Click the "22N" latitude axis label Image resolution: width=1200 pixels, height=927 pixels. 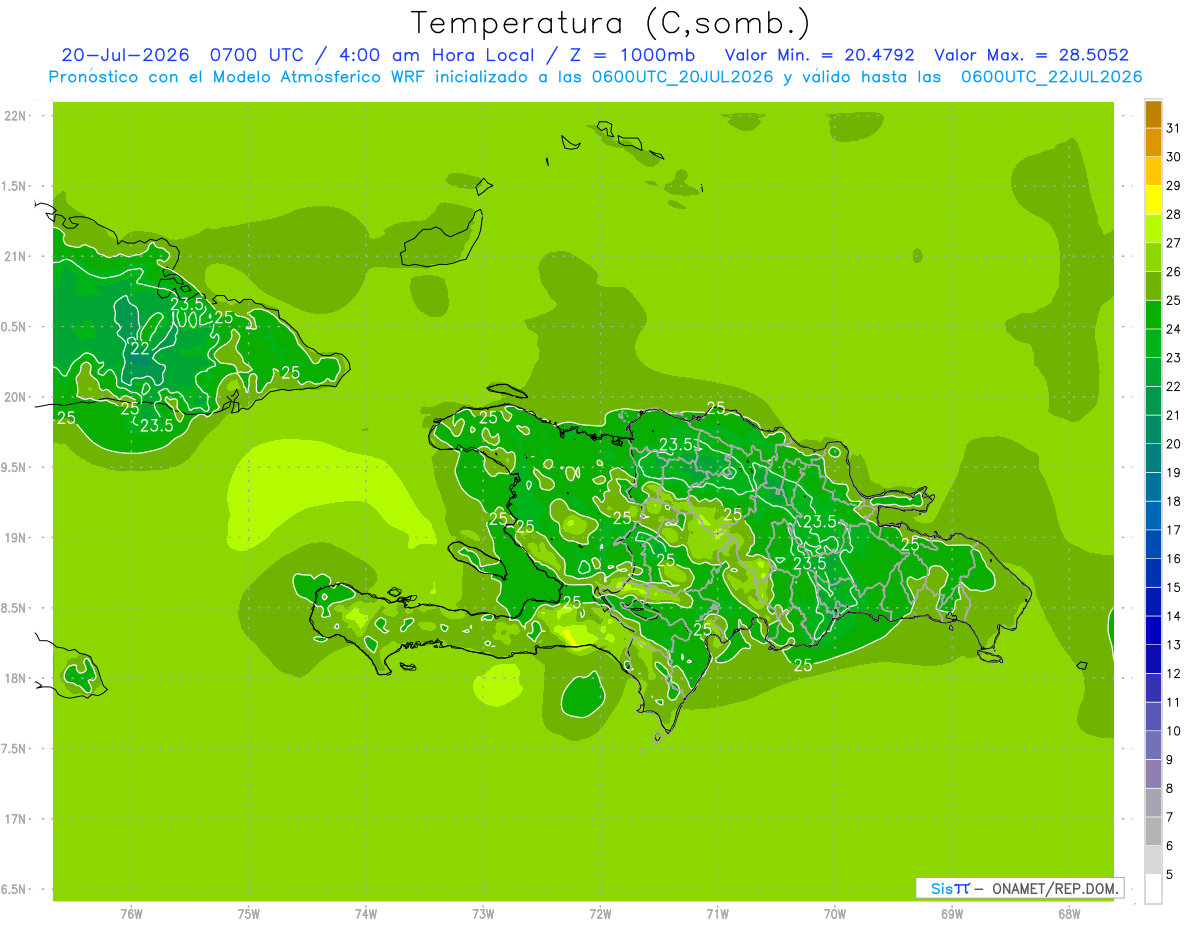tap(16, 116)
